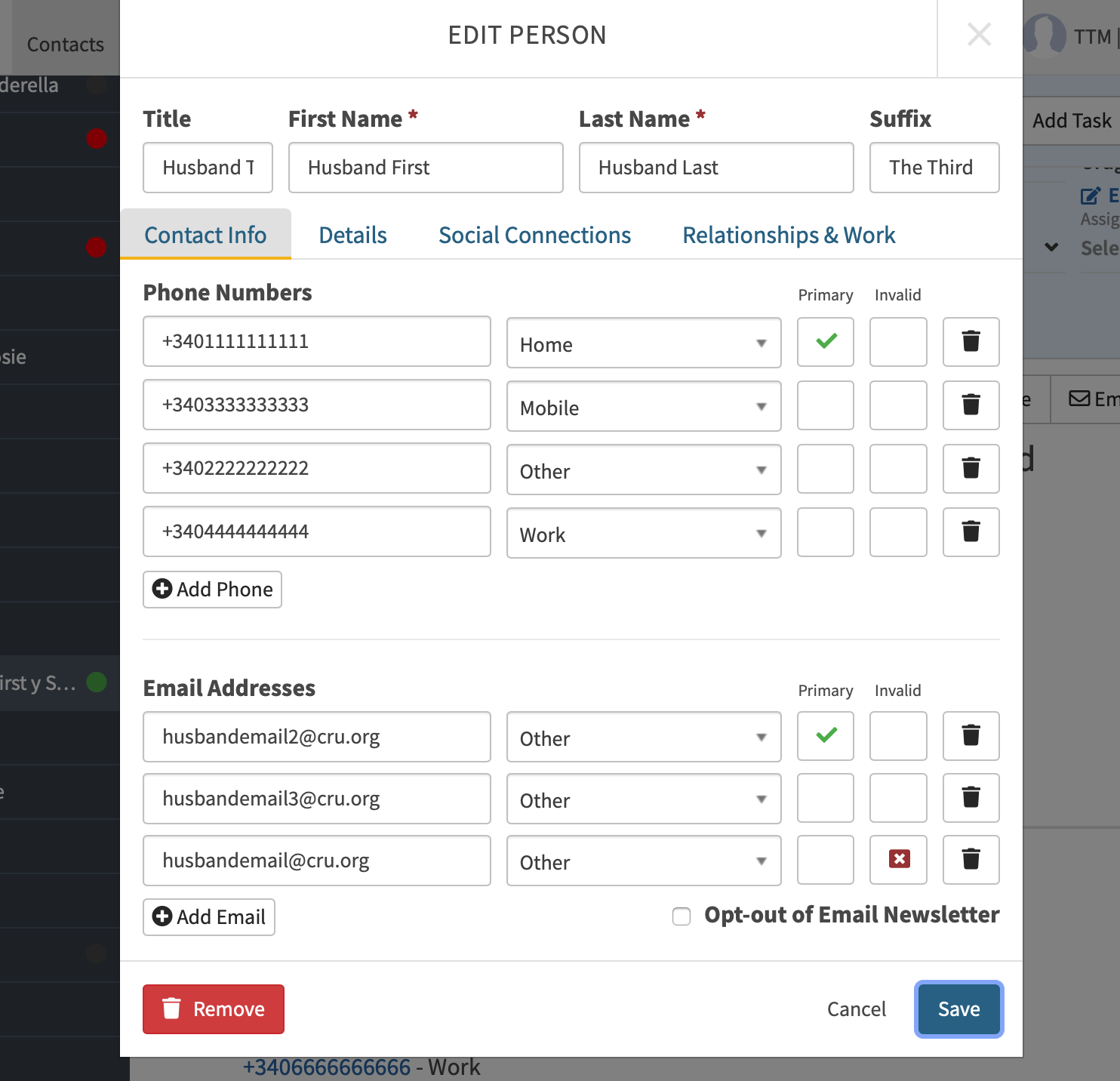Image resolution: width=1120 pixels, height=1081 pixels.
Task: Set husbandemail@cru.org as primary email
Action: (x=826, y=860)
